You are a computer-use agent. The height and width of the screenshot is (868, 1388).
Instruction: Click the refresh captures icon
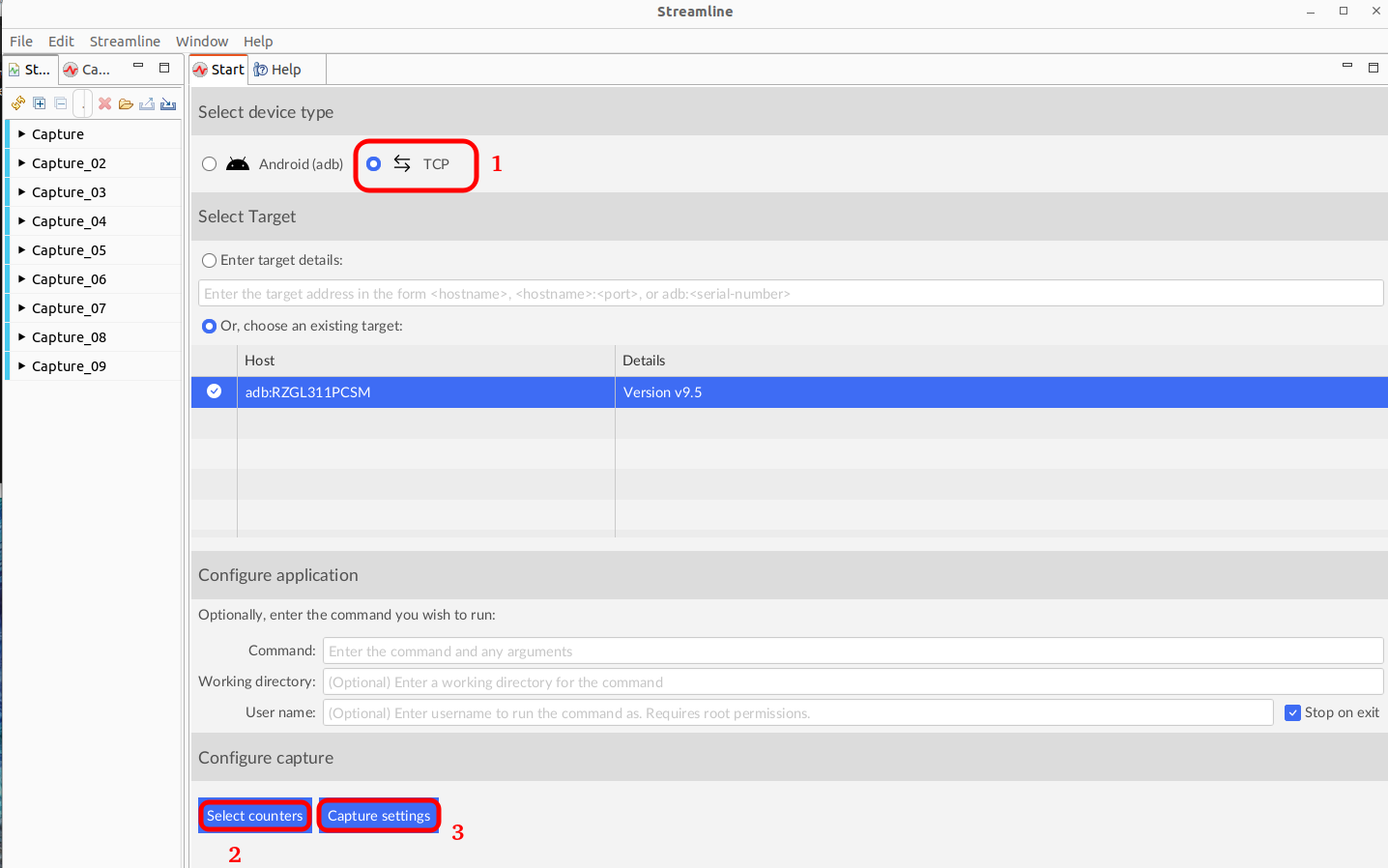(x=18, y=103)
